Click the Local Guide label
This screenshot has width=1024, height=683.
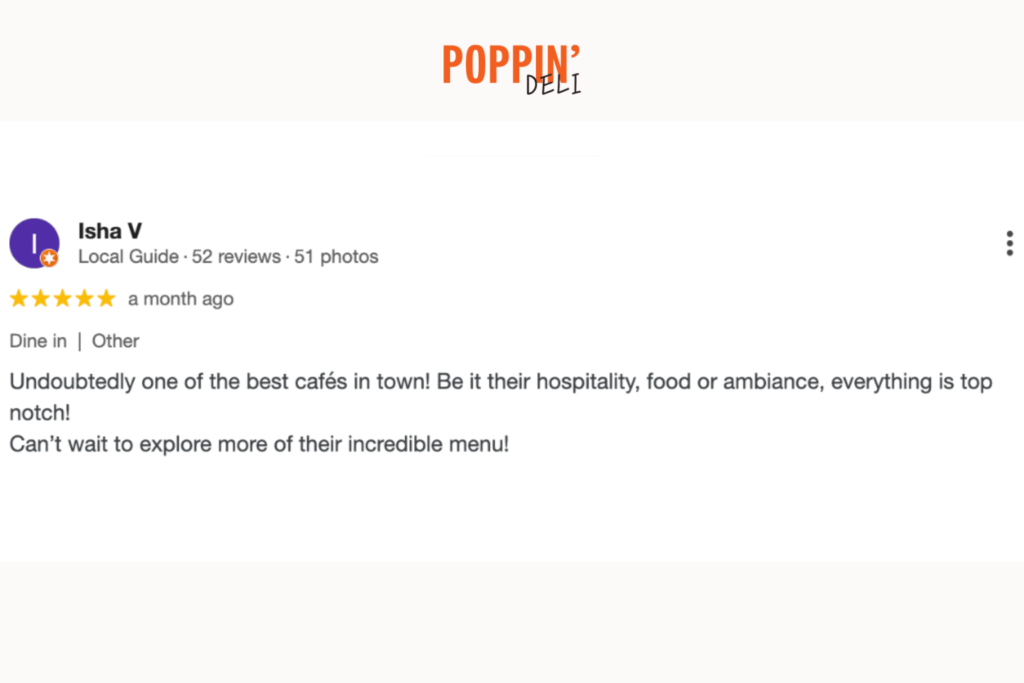click(x=129, y=257)
